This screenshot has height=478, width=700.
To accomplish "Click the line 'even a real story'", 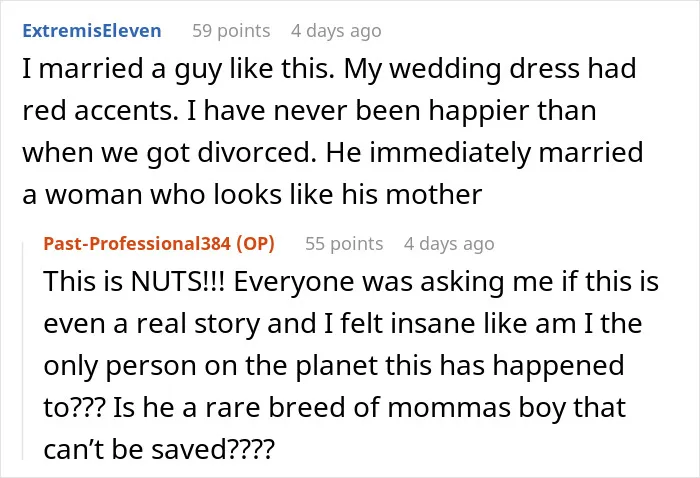I will pos(343,324).
